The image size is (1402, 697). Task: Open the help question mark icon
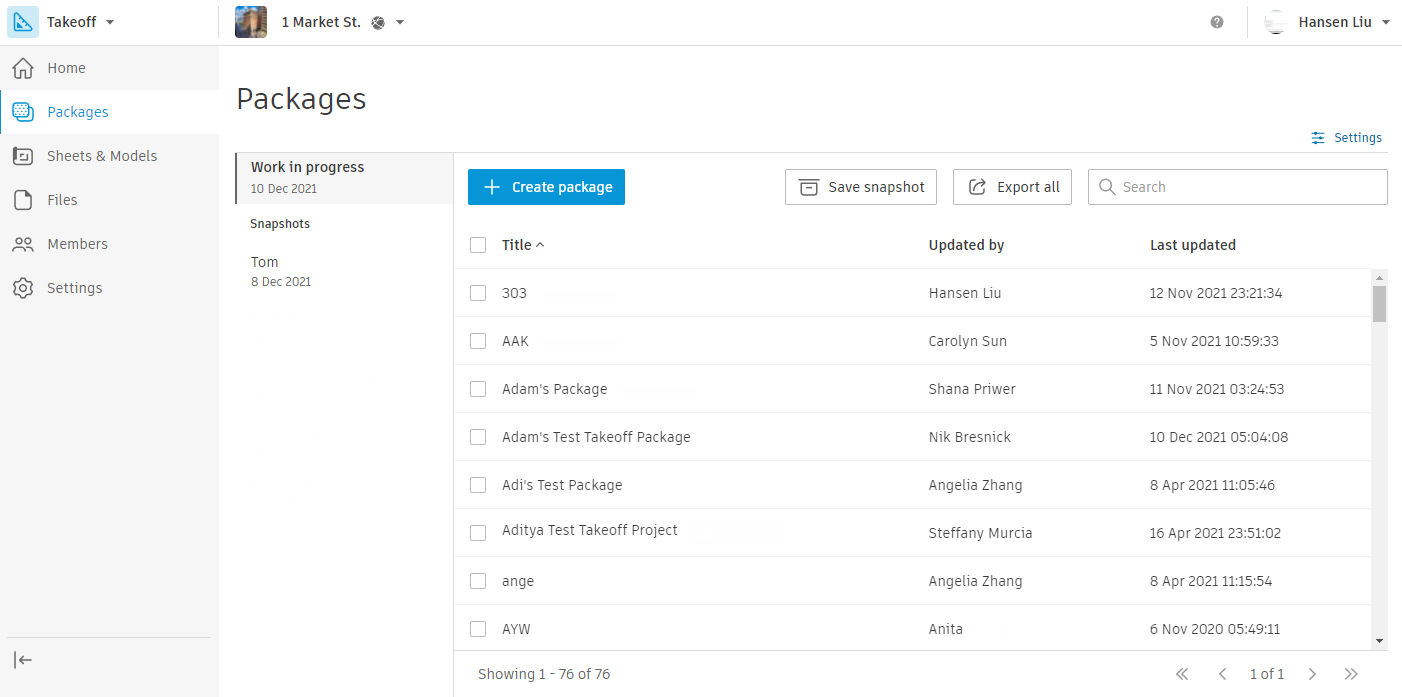[1217, 22]
